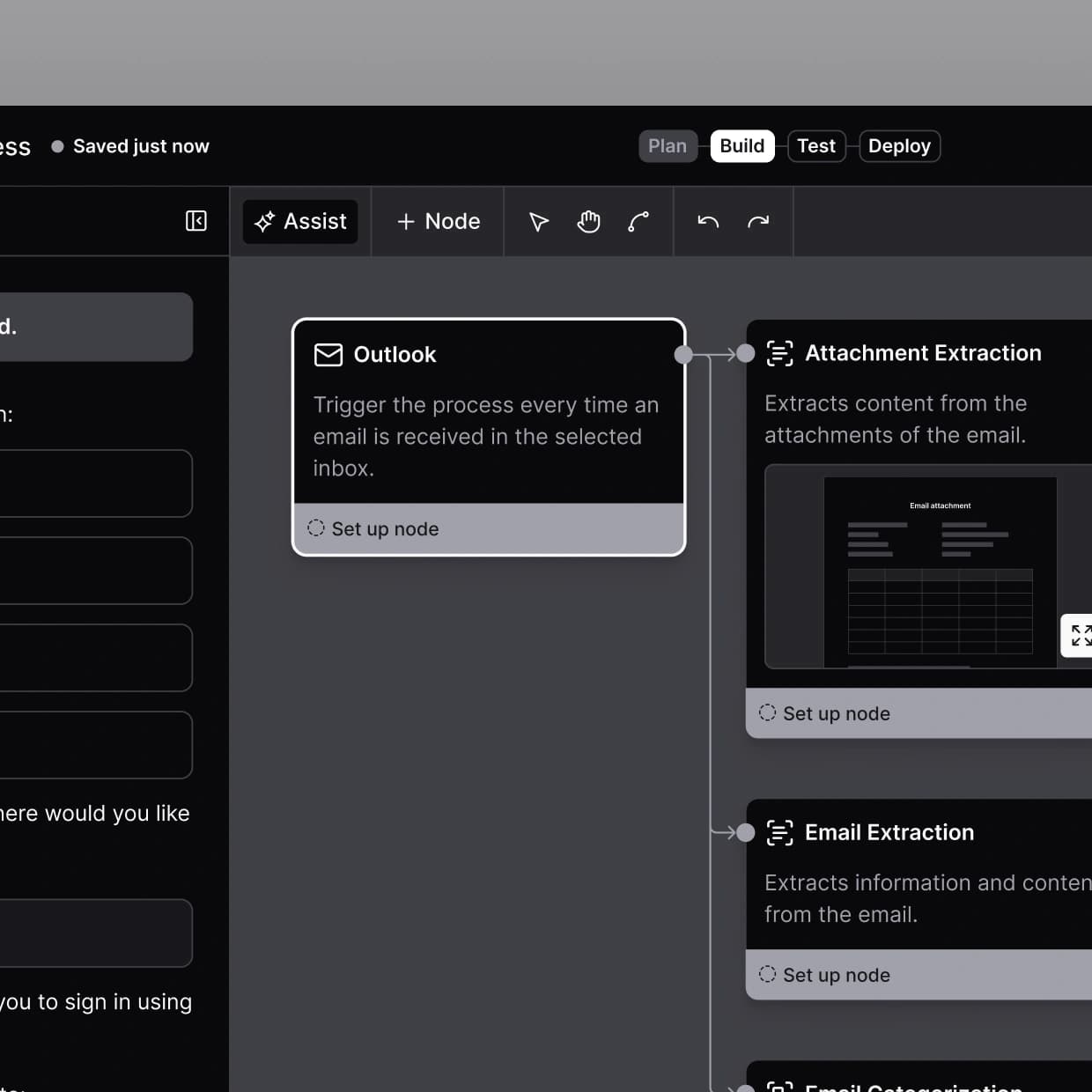
Task: Click the Email Extraction description text
Action: [928, 898]
